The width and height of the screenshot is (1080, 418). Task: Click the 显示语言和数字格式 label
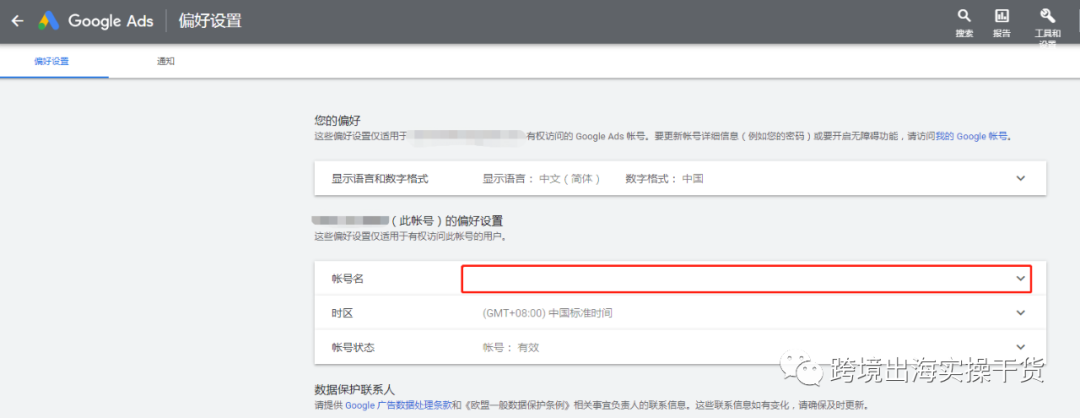[x=380, y=179]
